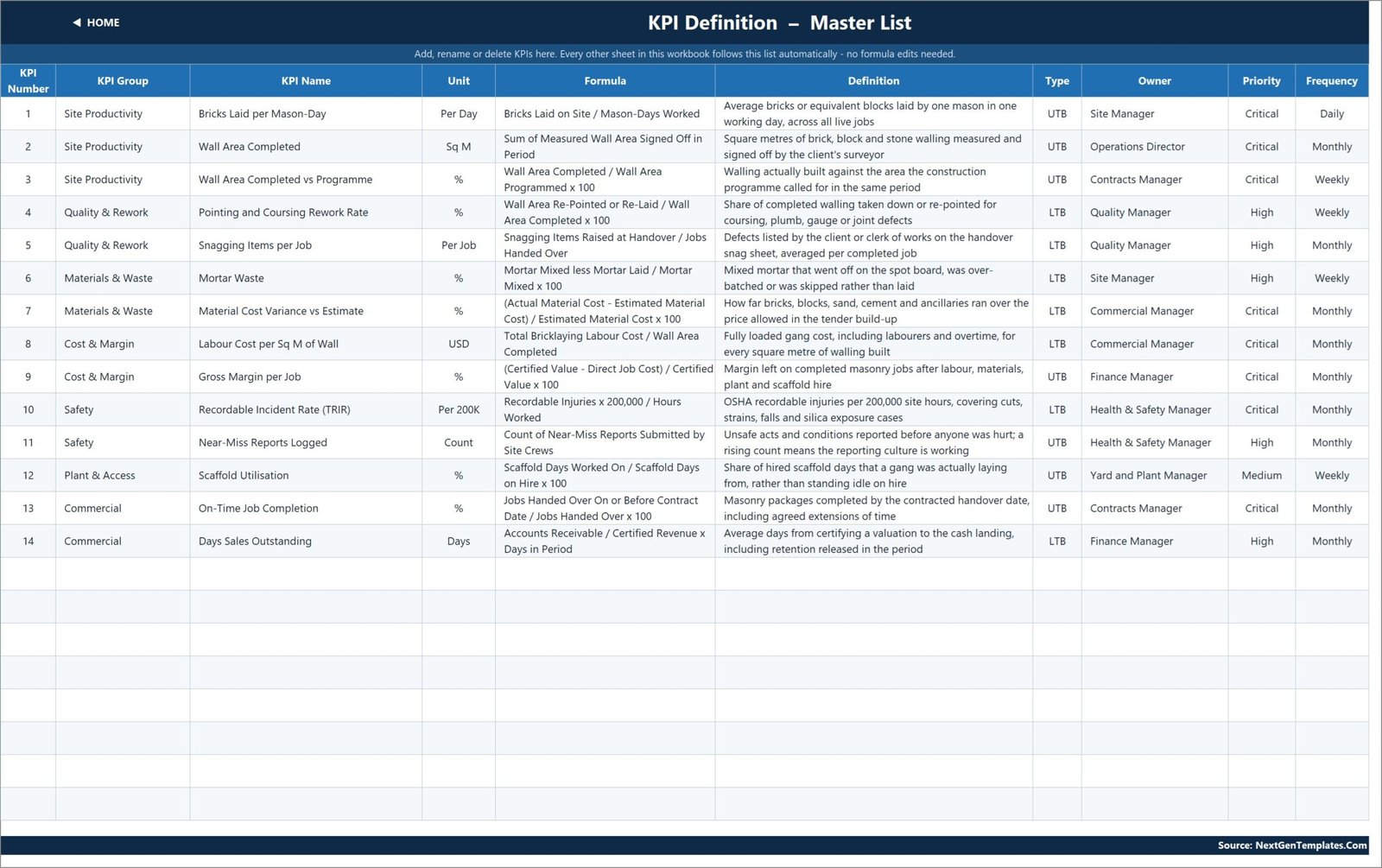This screenshot has height=868, width=1382.
Task: Select the KPI Name column header
Action: (x=306, y=80)
